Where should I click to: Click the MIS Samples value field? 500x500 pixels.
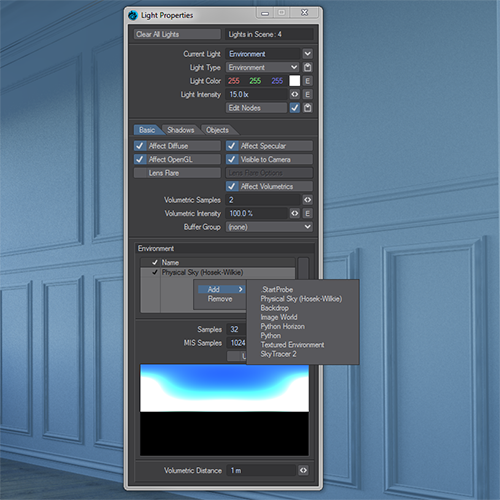pyautogui.click(x=237, y=343)
